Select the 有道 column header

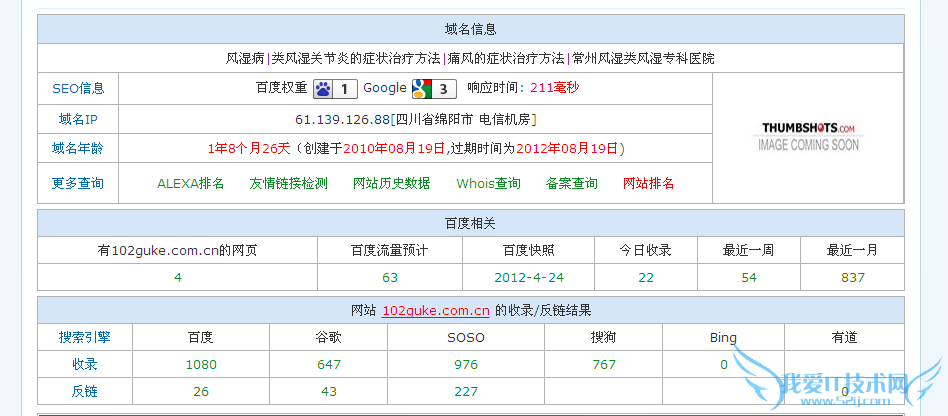[844, 337]
